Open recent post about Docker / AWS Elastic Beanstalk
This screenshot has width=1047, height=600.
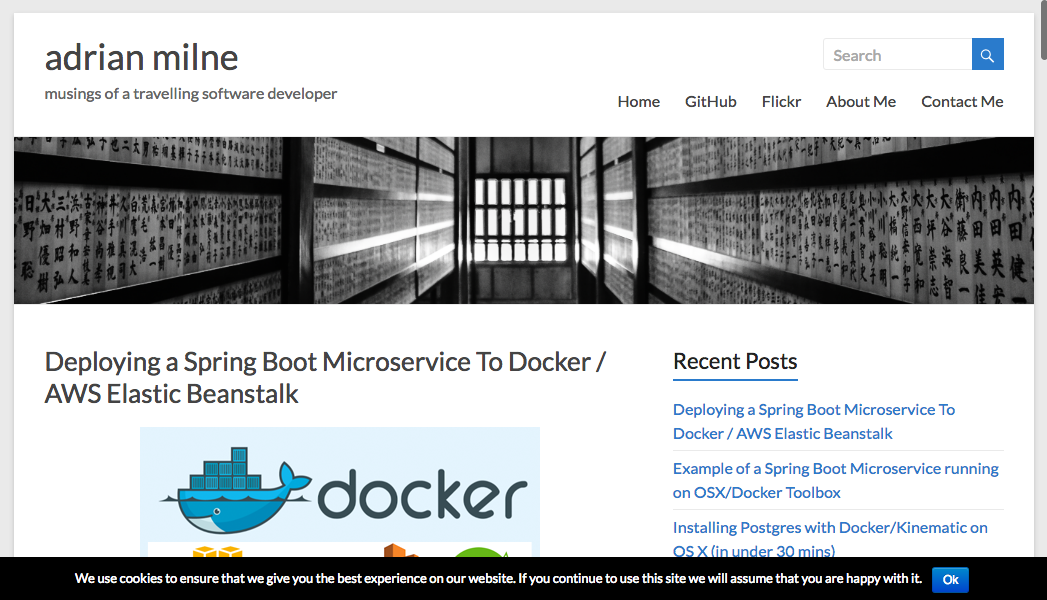pos(813,421)
